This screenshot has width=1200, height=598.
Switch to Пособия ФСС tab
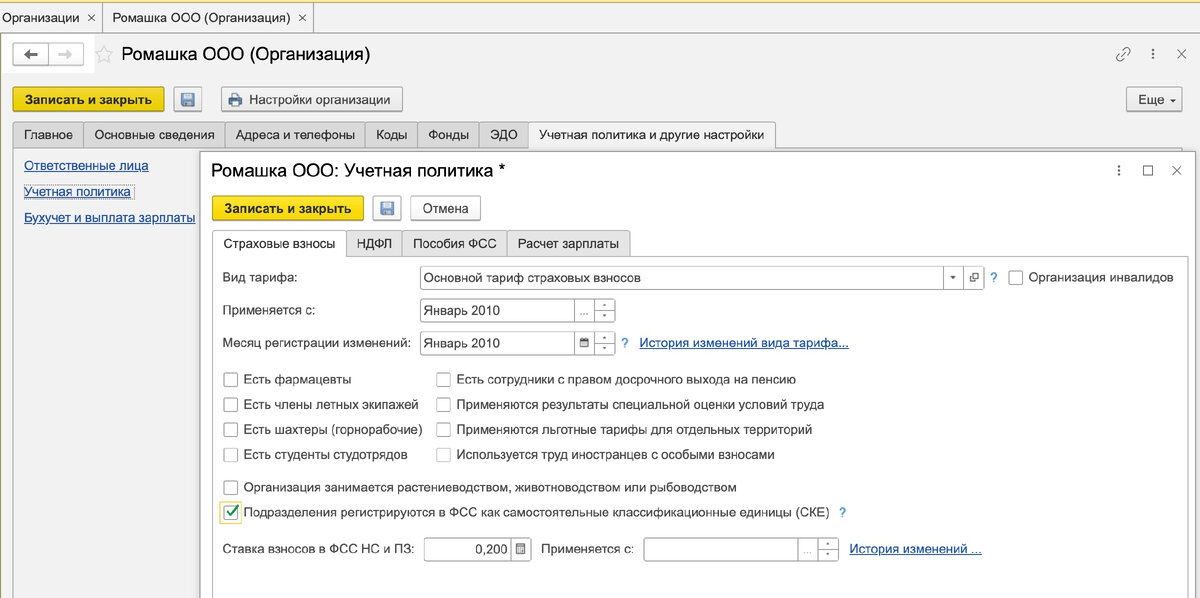455,243
